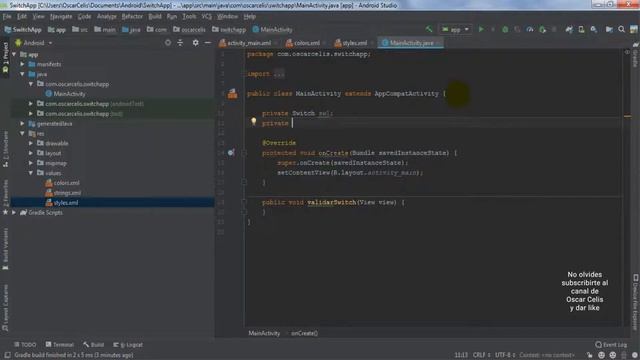Image resolution: width=640 pixels, height=360 pixels.
Task: Click Collapse All icon in Project panel
Action: tap(180, 42)
